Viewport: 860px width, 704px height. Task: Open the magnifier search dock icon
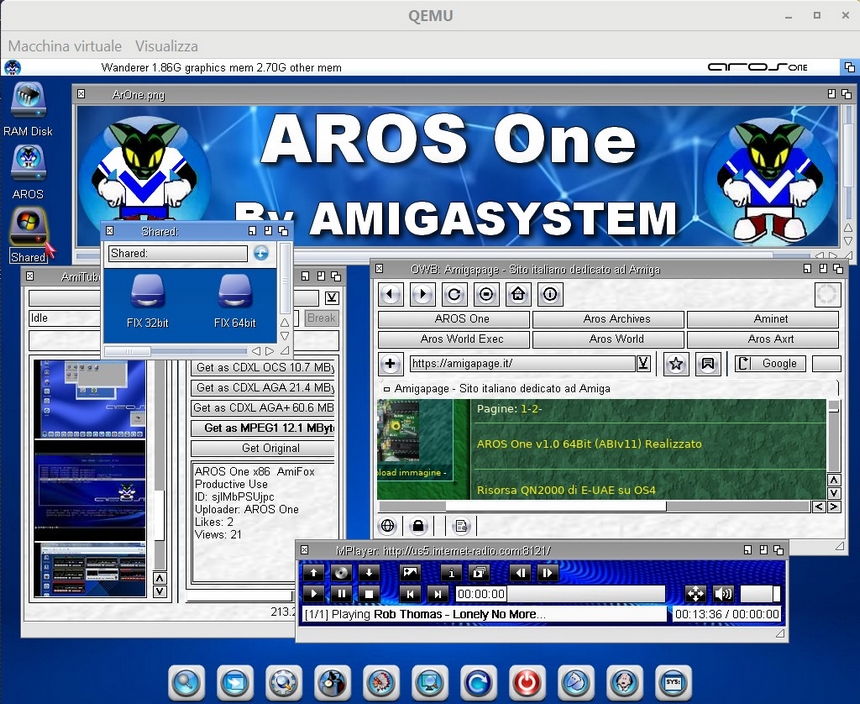coord(186,682)
